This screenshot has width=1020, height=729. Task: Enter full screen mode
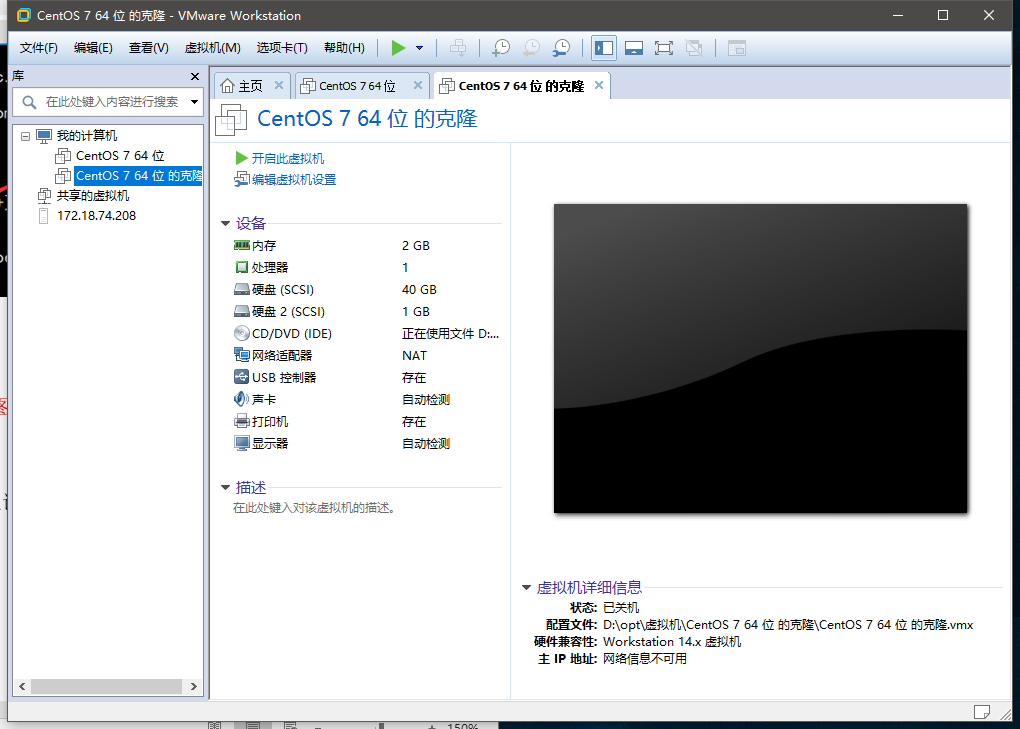(x=664, y=47)
